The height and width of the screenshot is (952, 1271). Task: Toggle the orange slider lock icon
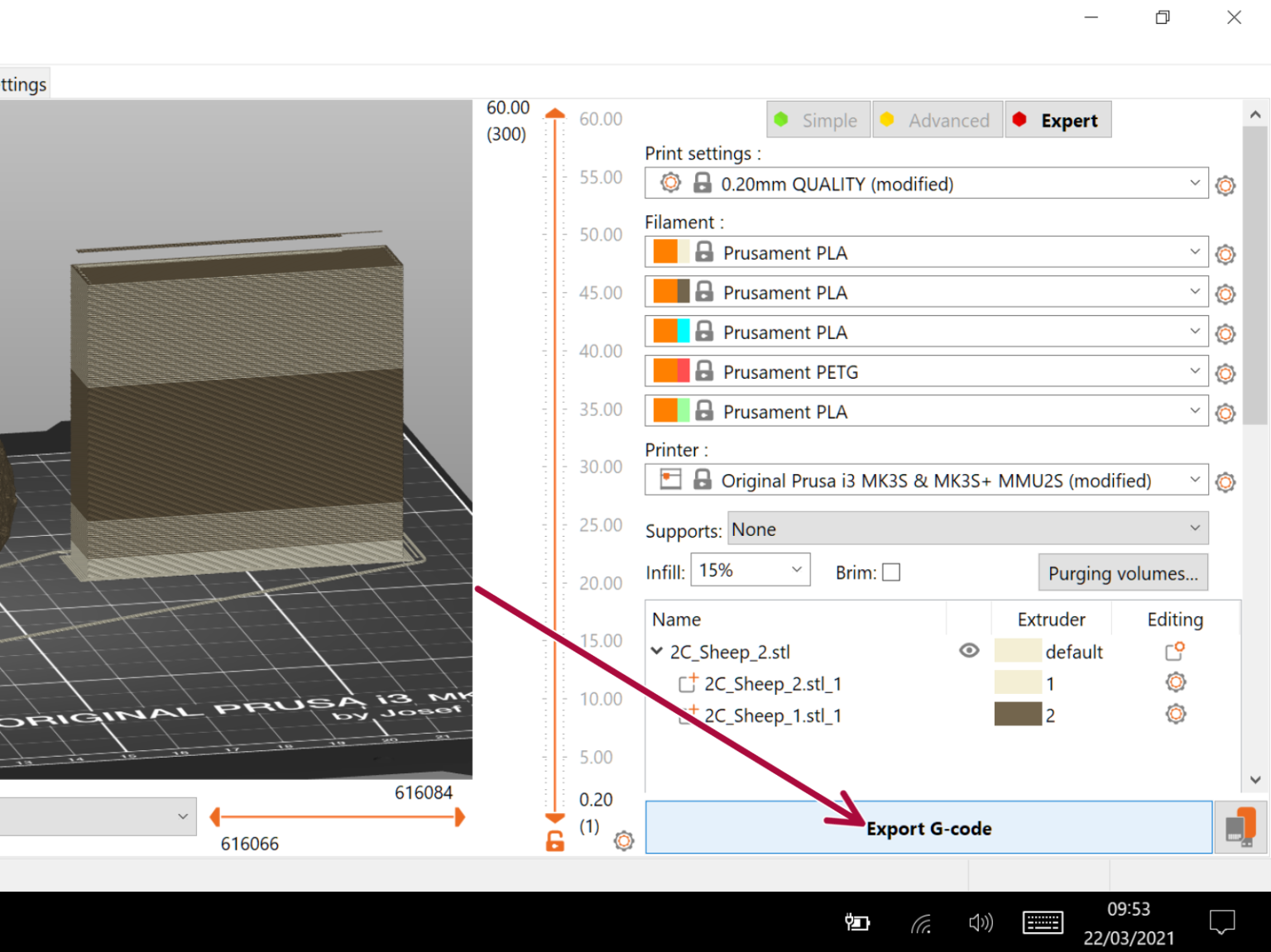tap(555, 841)
